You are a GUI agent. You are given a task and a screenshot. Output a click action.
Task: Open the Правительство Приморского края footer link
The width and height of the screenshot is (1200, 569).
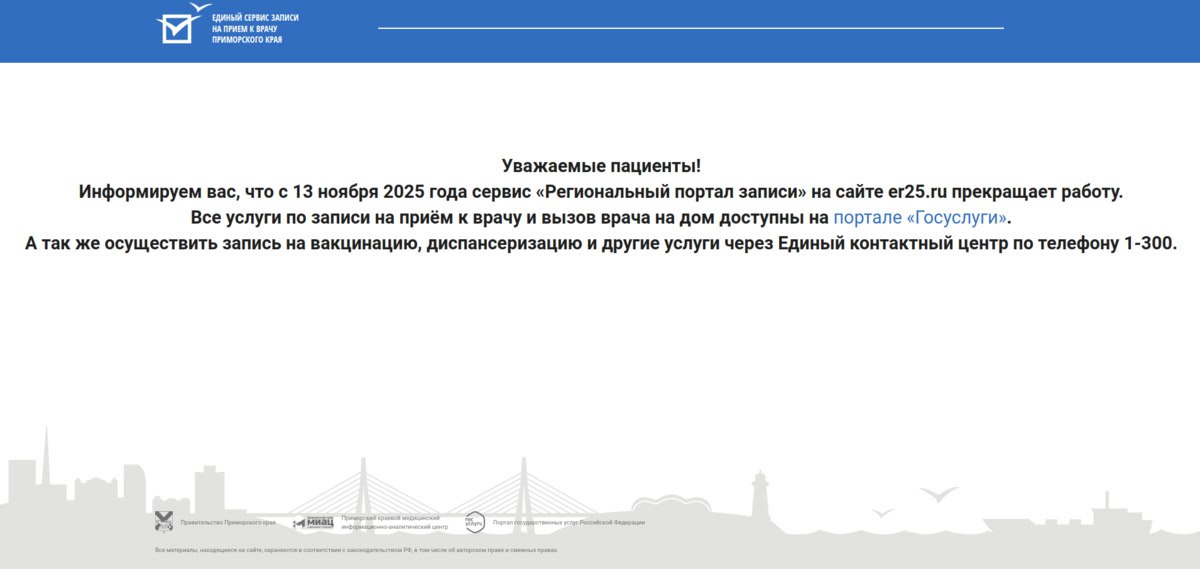point(227,522)
